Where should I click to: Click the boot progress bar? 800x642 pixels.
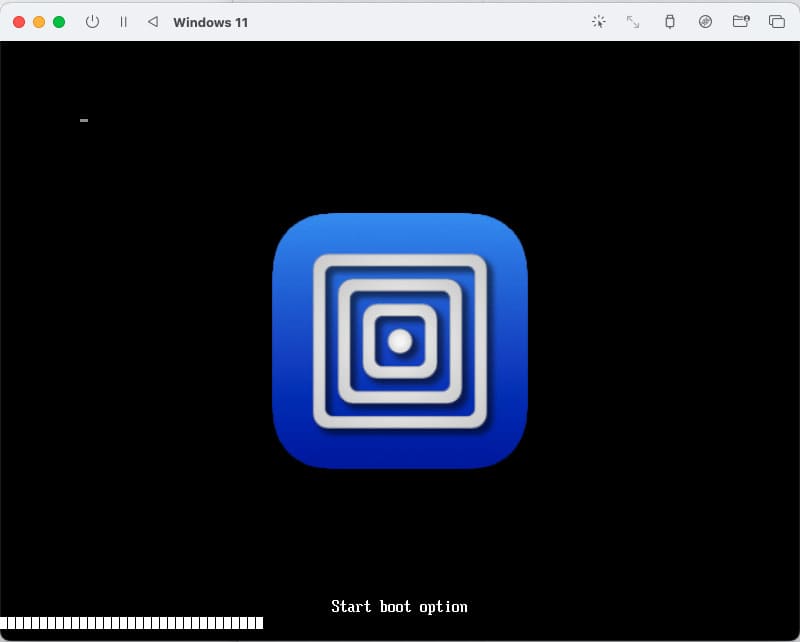pyautogui.click(x=132, y=623)
